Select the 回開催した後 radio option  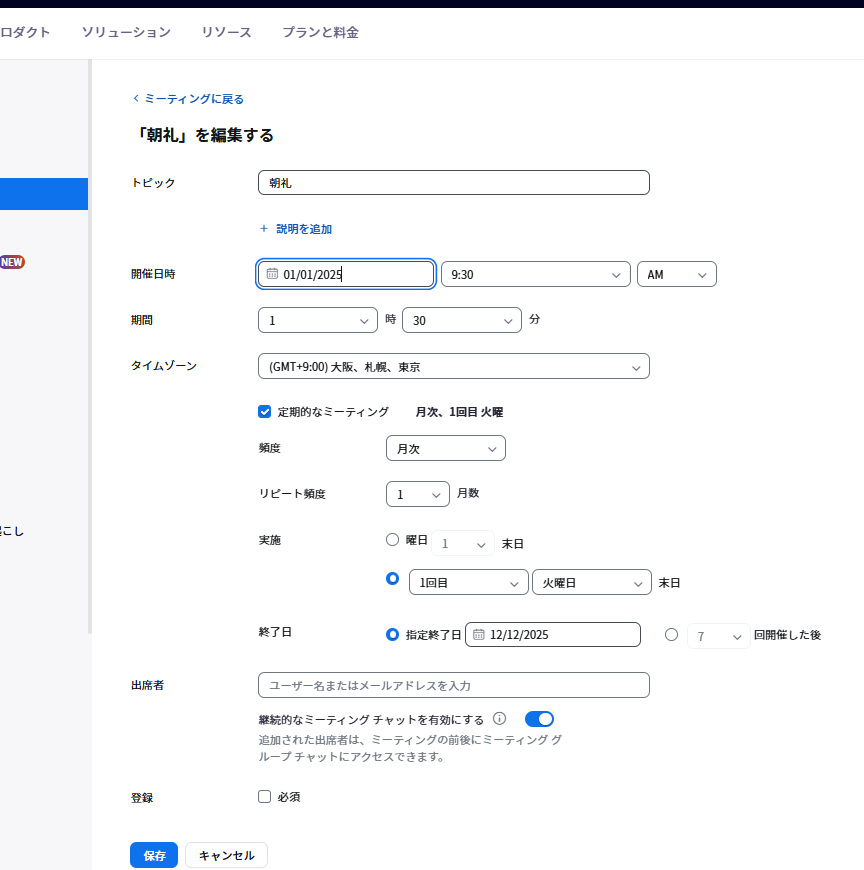(x=671, y=635)
